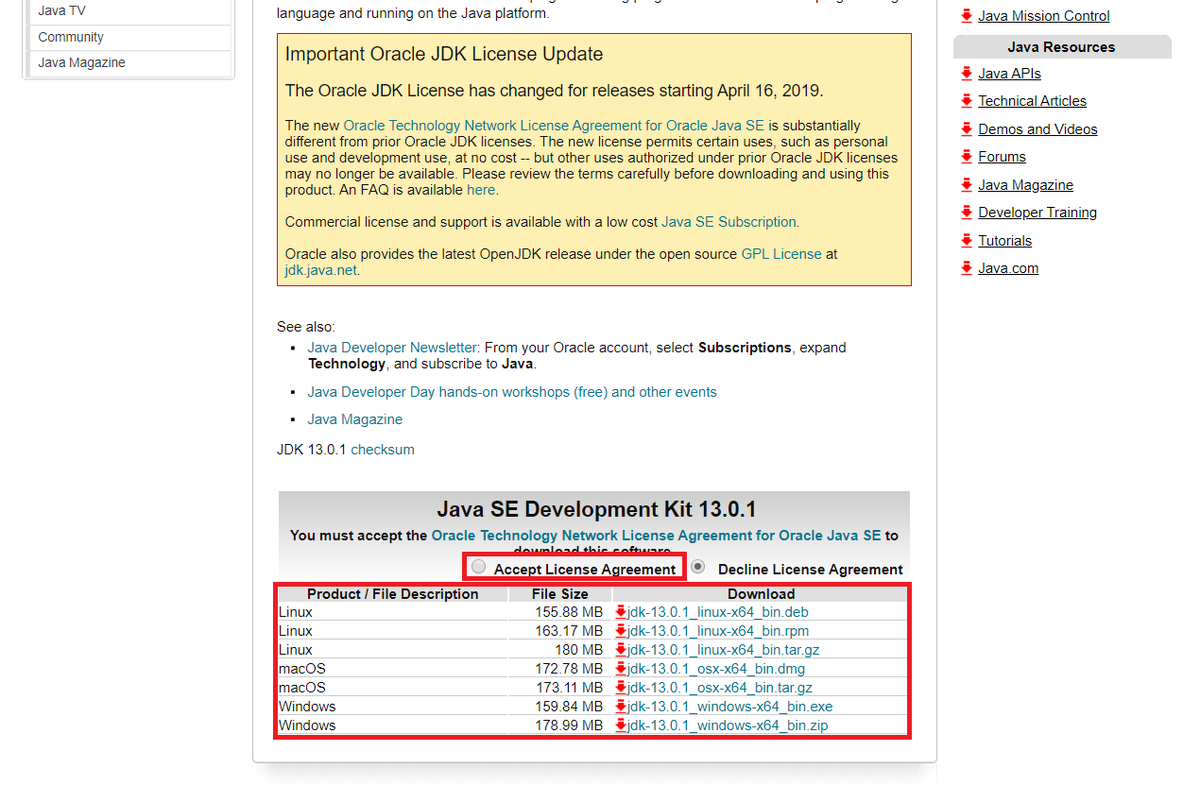The image size is (1200, 802).
Task: Click the red arrow icon next to Java Mission Control
Action: [966, 15]
